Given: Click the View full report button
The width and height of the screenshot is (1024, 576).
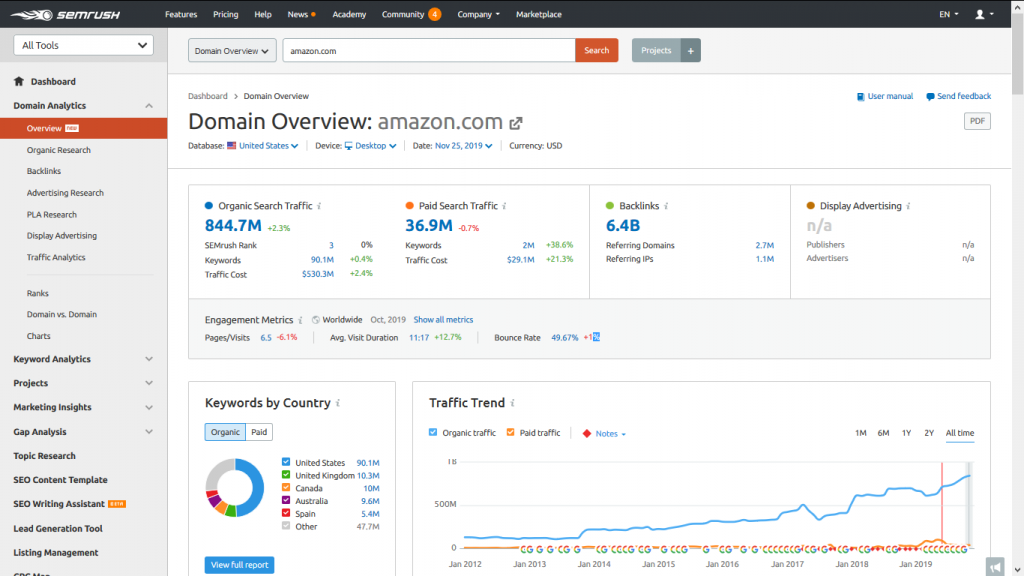Looking at the screenshot, I should tap(239, 565).
